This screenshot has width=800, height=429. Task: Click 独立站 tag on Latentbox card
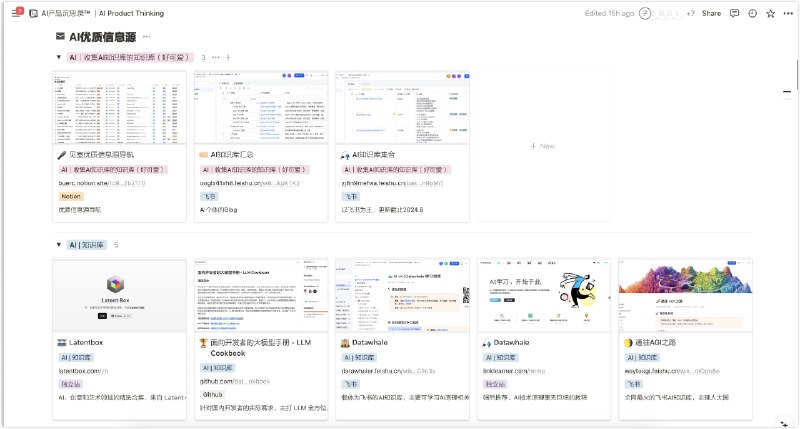pos(71,384)
